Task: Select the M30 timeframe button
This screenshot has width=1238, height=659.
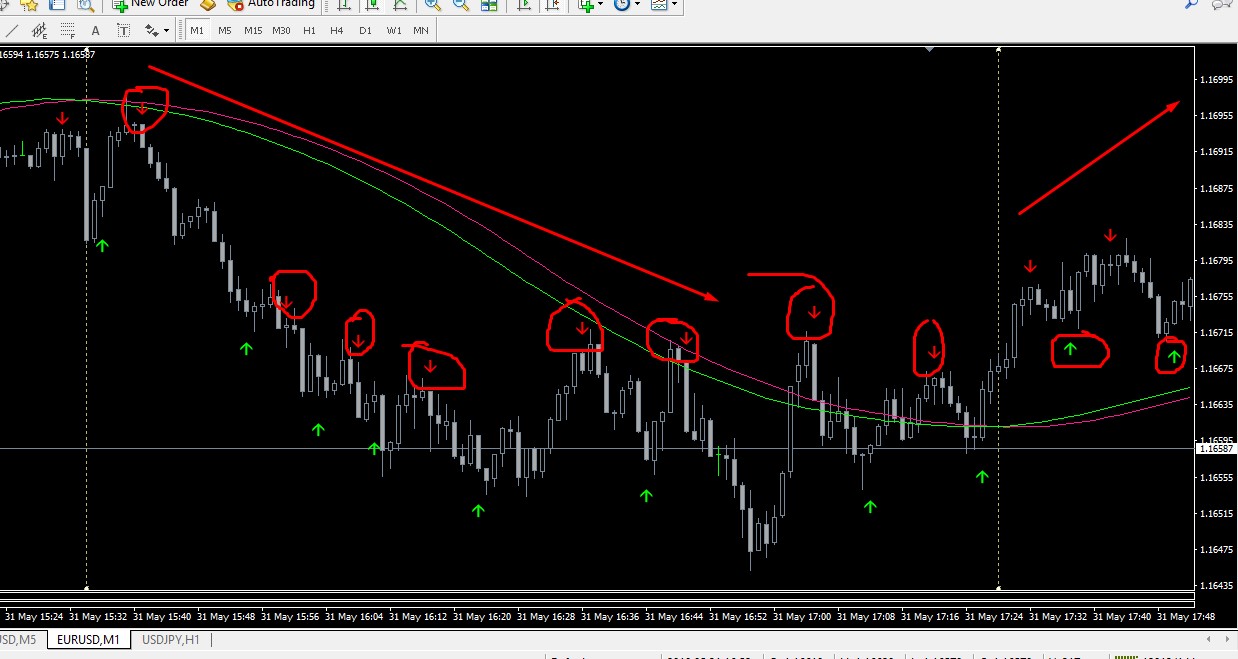Action: click(282, 31)
